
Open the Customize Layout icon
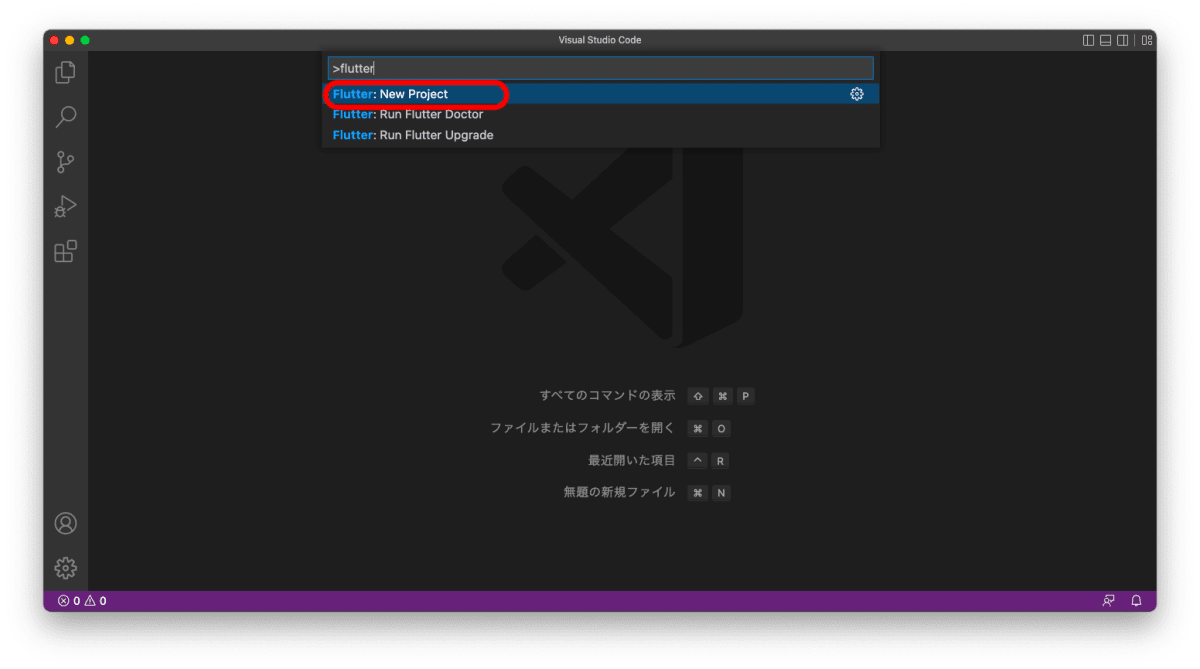pyautogui.click(x=1148, y=40)
